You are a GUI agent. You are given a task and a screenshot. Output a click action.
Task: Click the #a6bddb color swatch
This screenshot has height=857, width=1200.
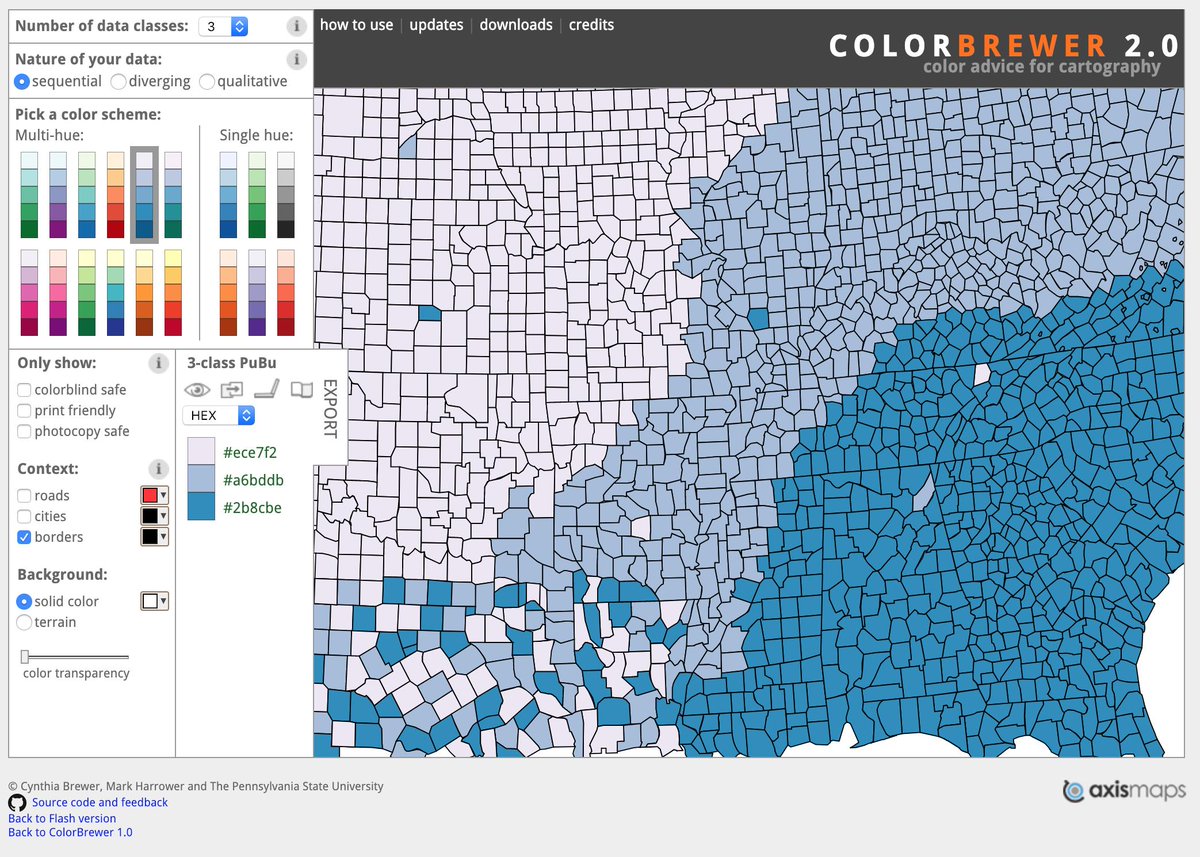(x=202, y=479)
